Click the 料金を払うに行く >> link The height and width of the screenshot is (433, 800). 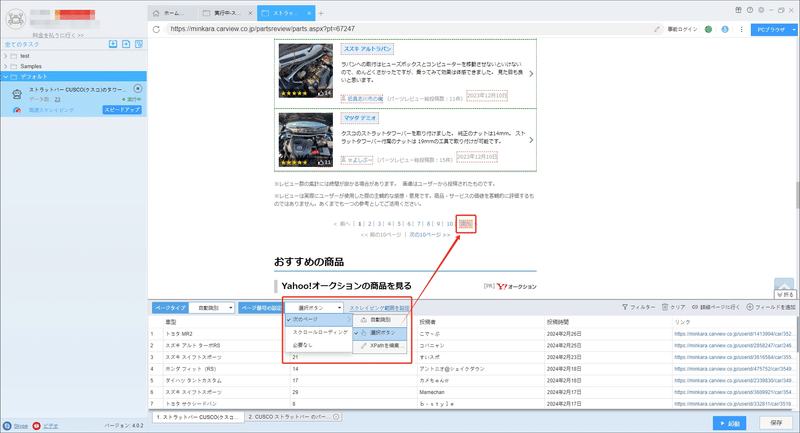(58, 35)
